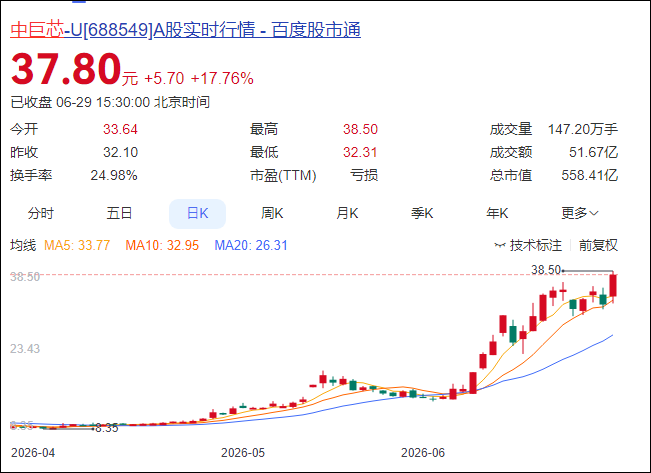Image resolution: width=651 pixels, height=473 pixels.
Task: Click the 成交量 value 147.20万手
Action: point(583,130)
